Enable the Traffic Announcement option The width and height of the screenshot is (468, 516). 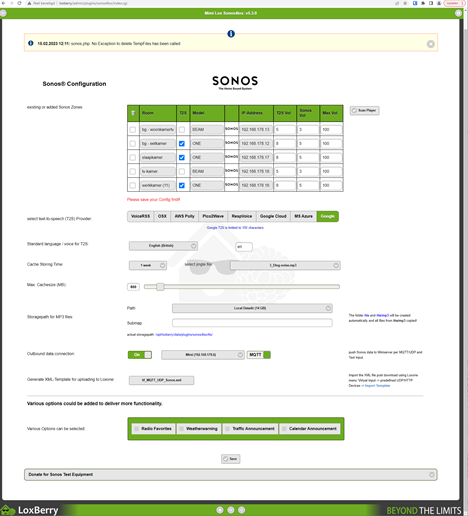click(x=250, y=429)
